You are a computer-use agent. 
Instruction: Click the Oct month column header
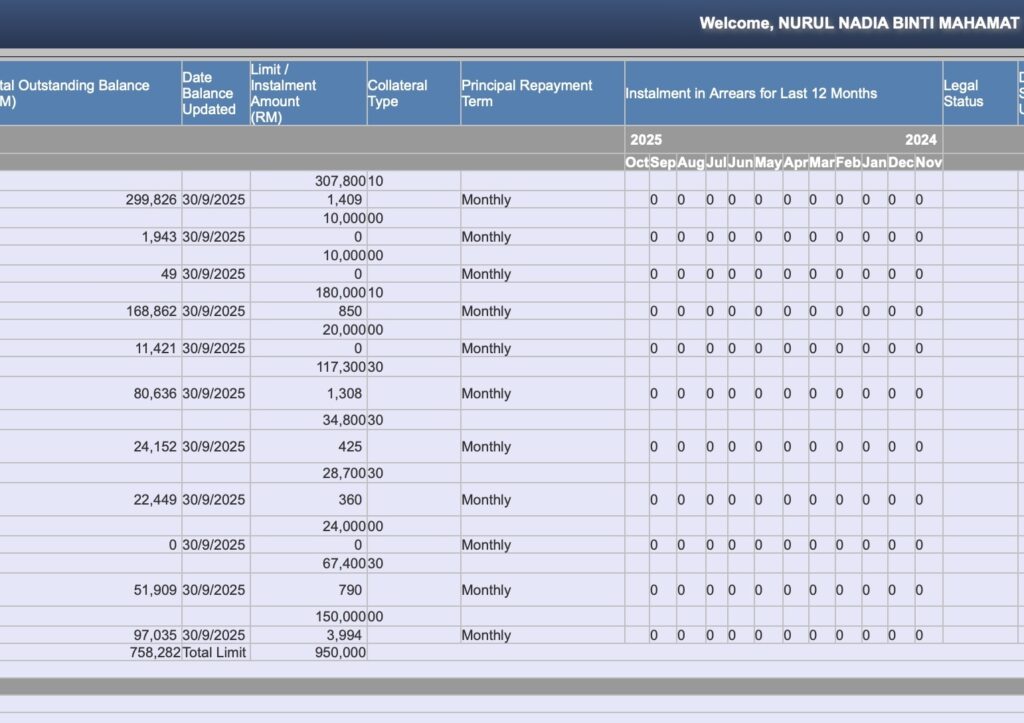pyautogui.click(x=637, y=162)
